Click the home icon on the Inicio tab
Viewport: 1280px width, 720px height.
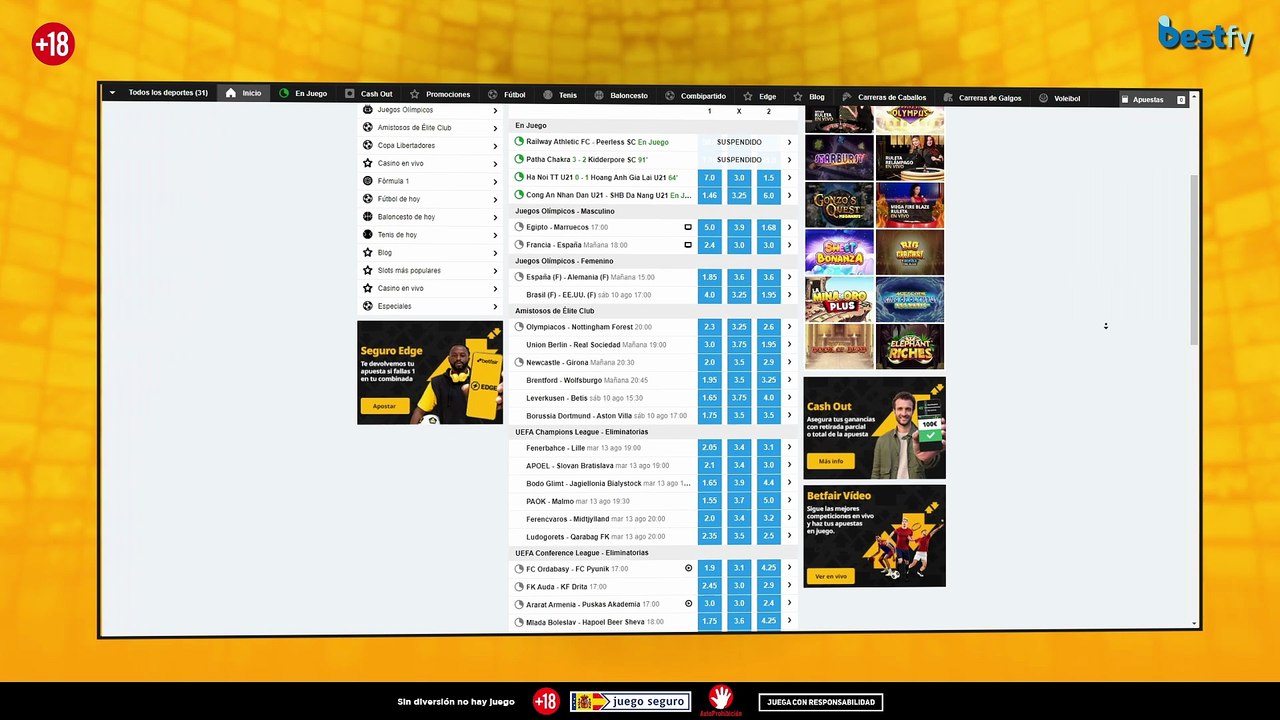pyautogui.click(x=231, y=94)
